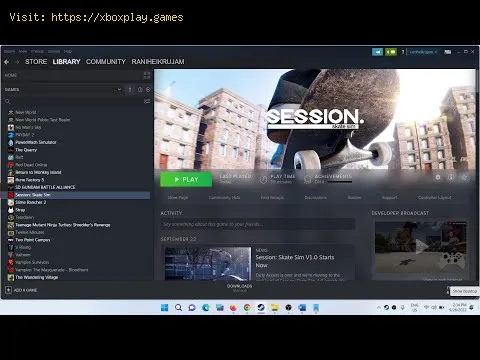Viewport: 480px width, 360px height.
Task: Open the Guides link
Action: (354, 198)
